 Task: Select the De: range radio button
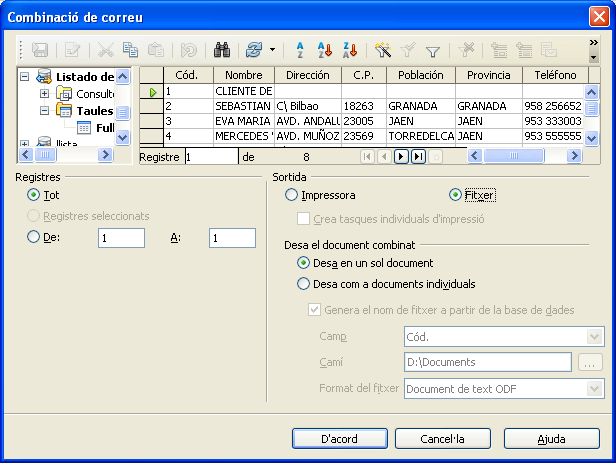point(35,237)
